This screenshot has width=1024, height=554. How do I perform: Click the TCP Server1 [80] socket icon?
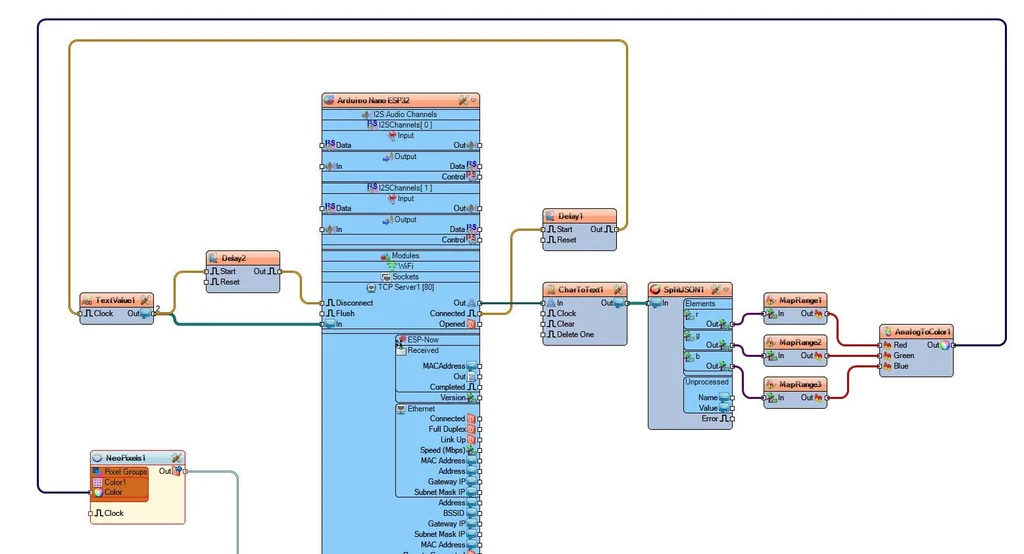(371, 287)
